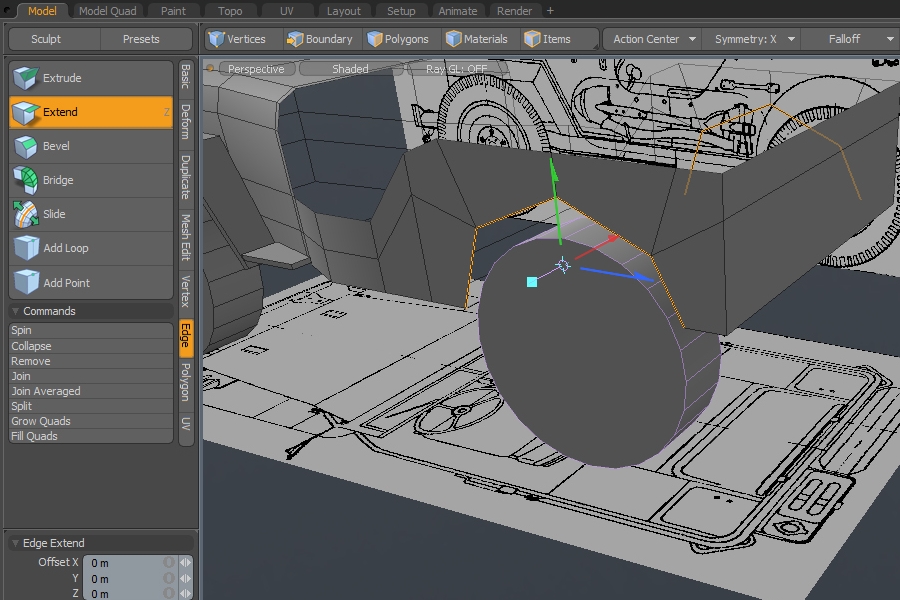Image resolution: width=900 pixels, height=600 pixels.
Task: Click the cyan square gizmo handle
Action: [532, 282]
